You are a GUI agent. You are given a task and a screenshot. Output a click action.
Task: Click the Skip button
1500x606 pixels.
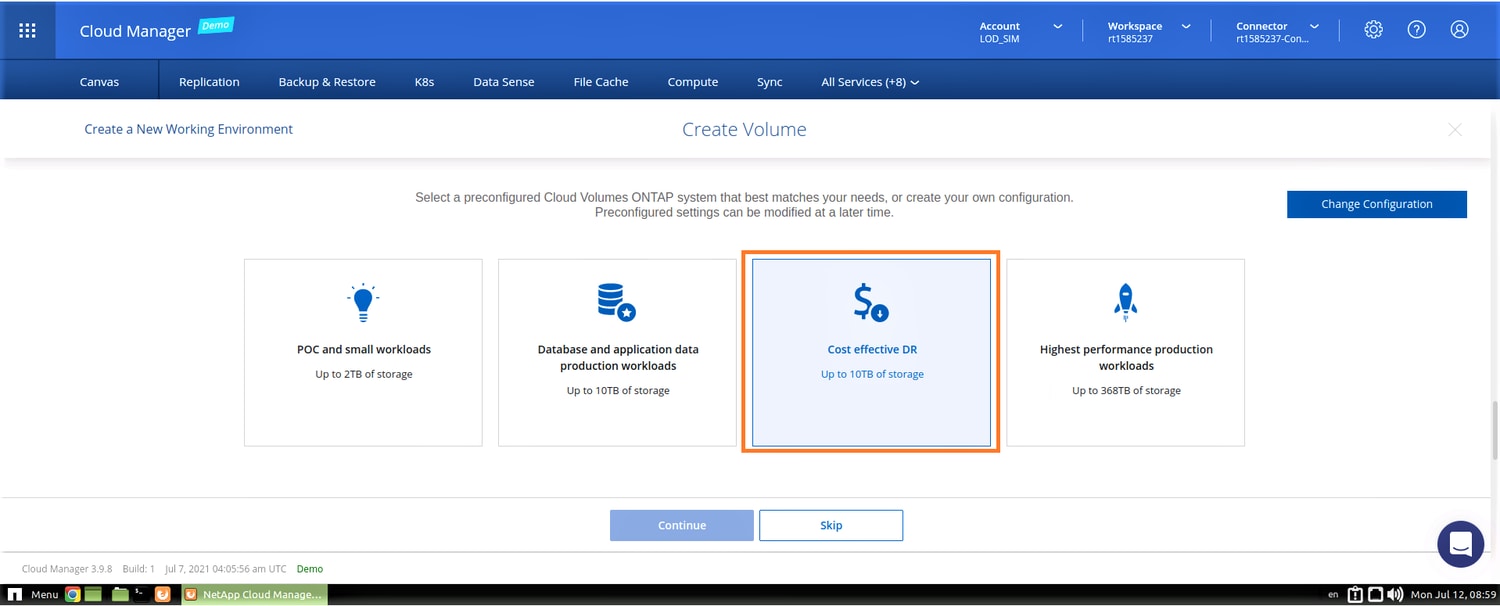pos(830,525)
